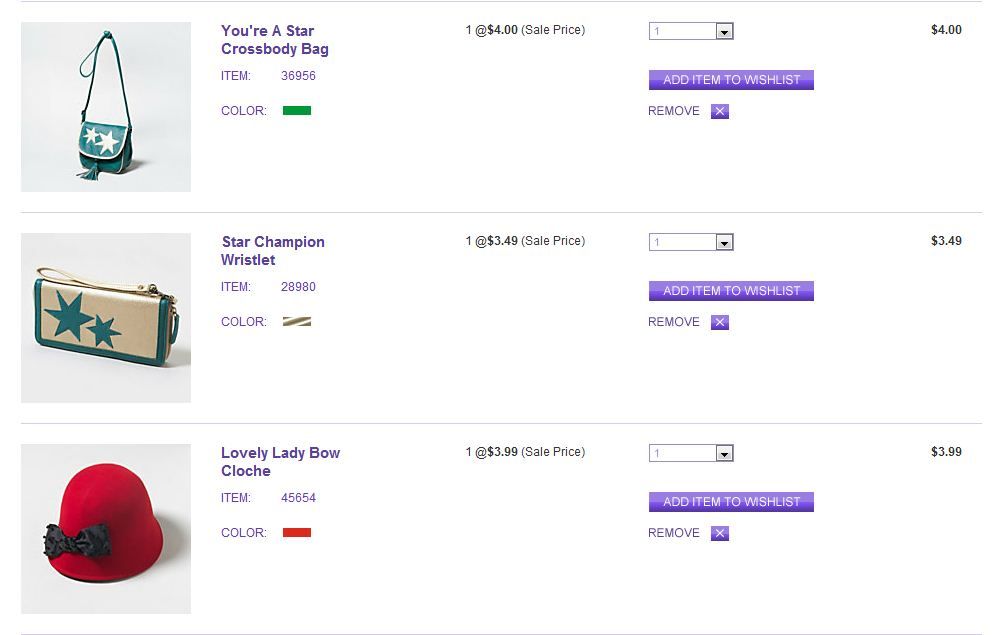Expand quantity dropdown for Star Champion Wristlet
Screen dimensions: 999x635
tap(725, 243)
